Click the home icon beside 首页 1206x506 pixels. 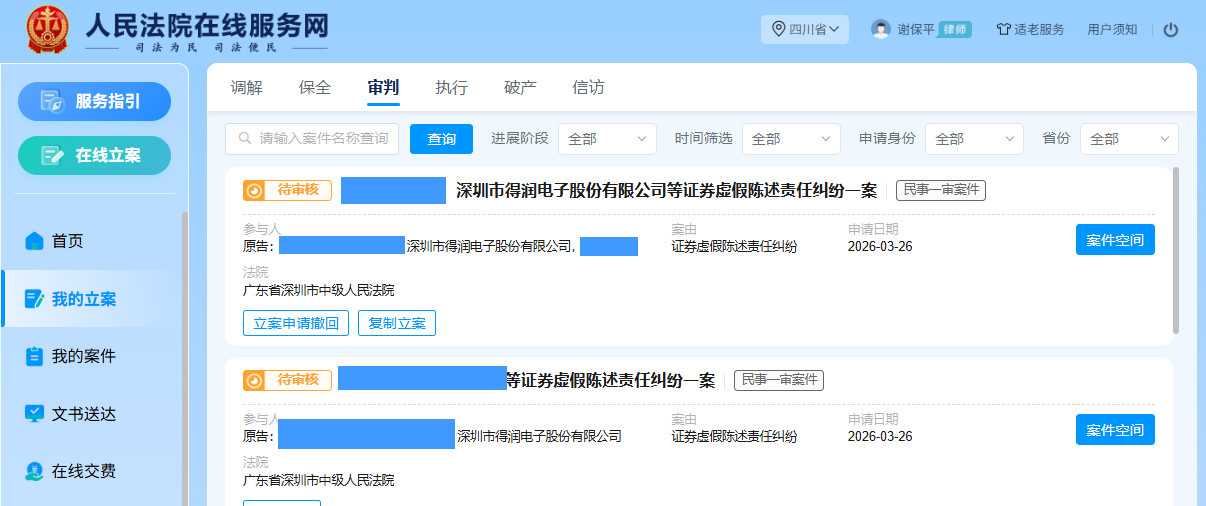[34, 240]
